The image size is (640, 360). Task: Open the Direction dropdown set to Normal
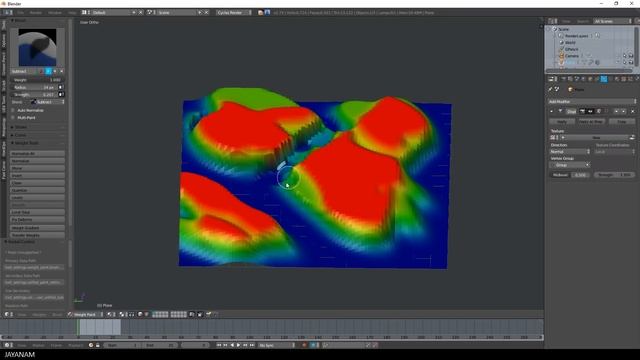click(570, 151)
